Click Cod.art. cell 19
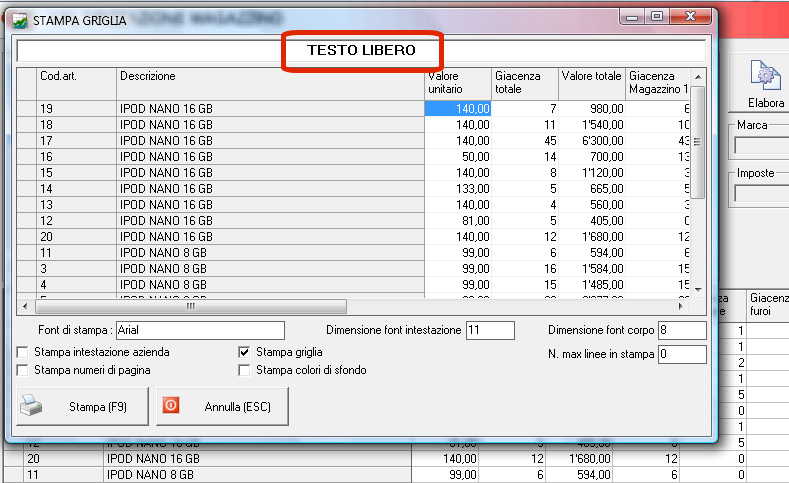789x483 pixels. pyautogui.click(x=76, y=109)
